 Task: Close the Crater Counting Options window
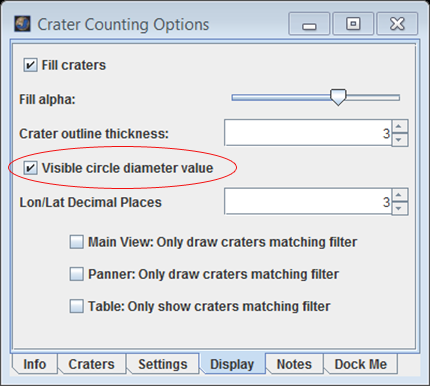coord(397,24)
